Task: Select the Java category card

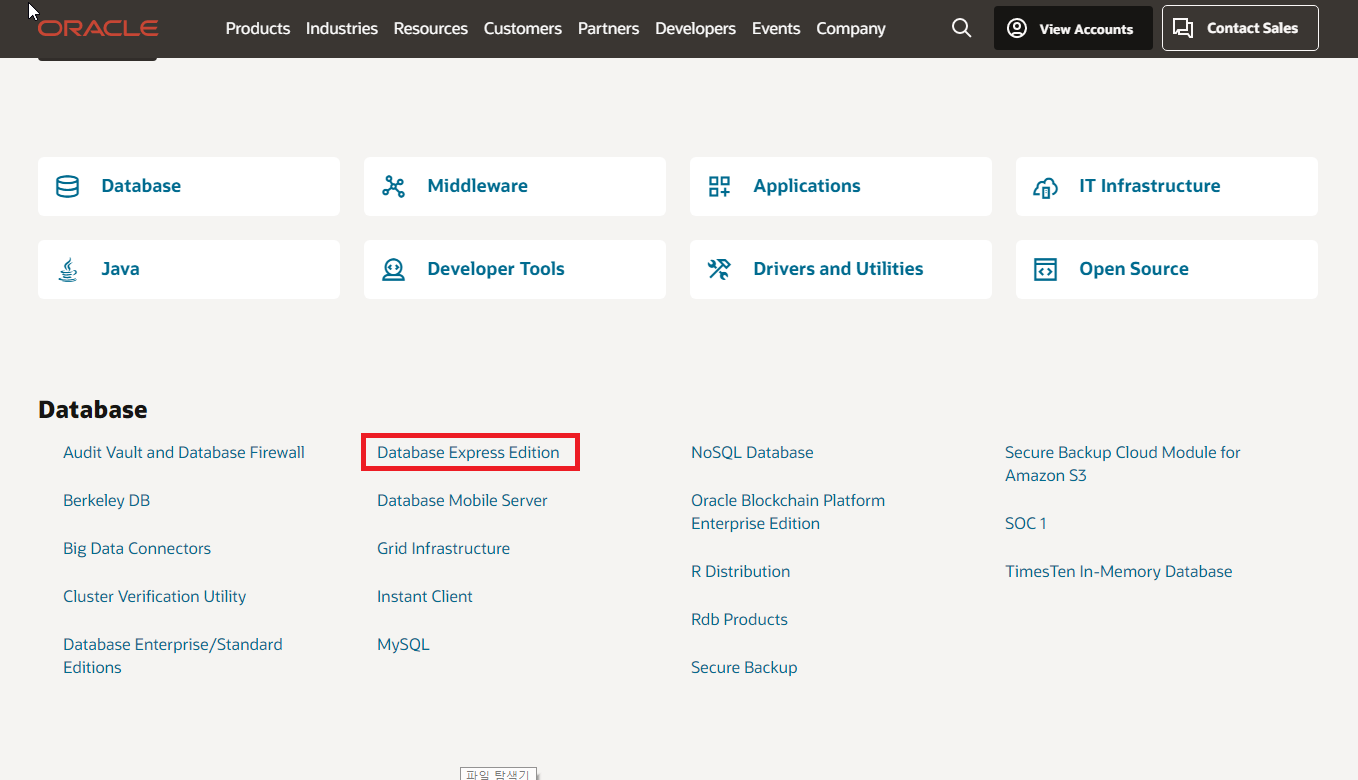Action: (x=189, y=269)
